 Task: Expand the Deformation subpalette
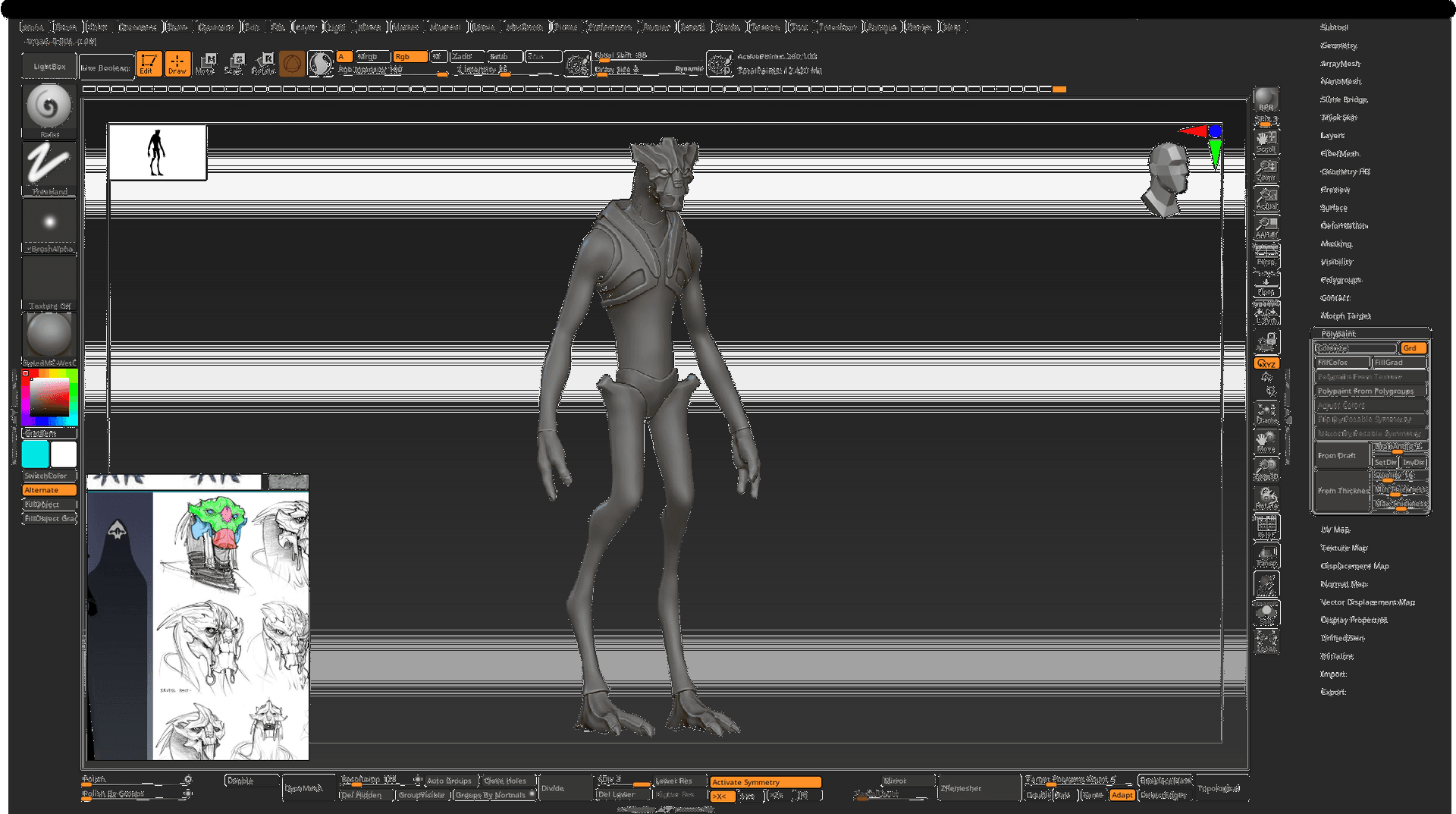click(1344, 226)
